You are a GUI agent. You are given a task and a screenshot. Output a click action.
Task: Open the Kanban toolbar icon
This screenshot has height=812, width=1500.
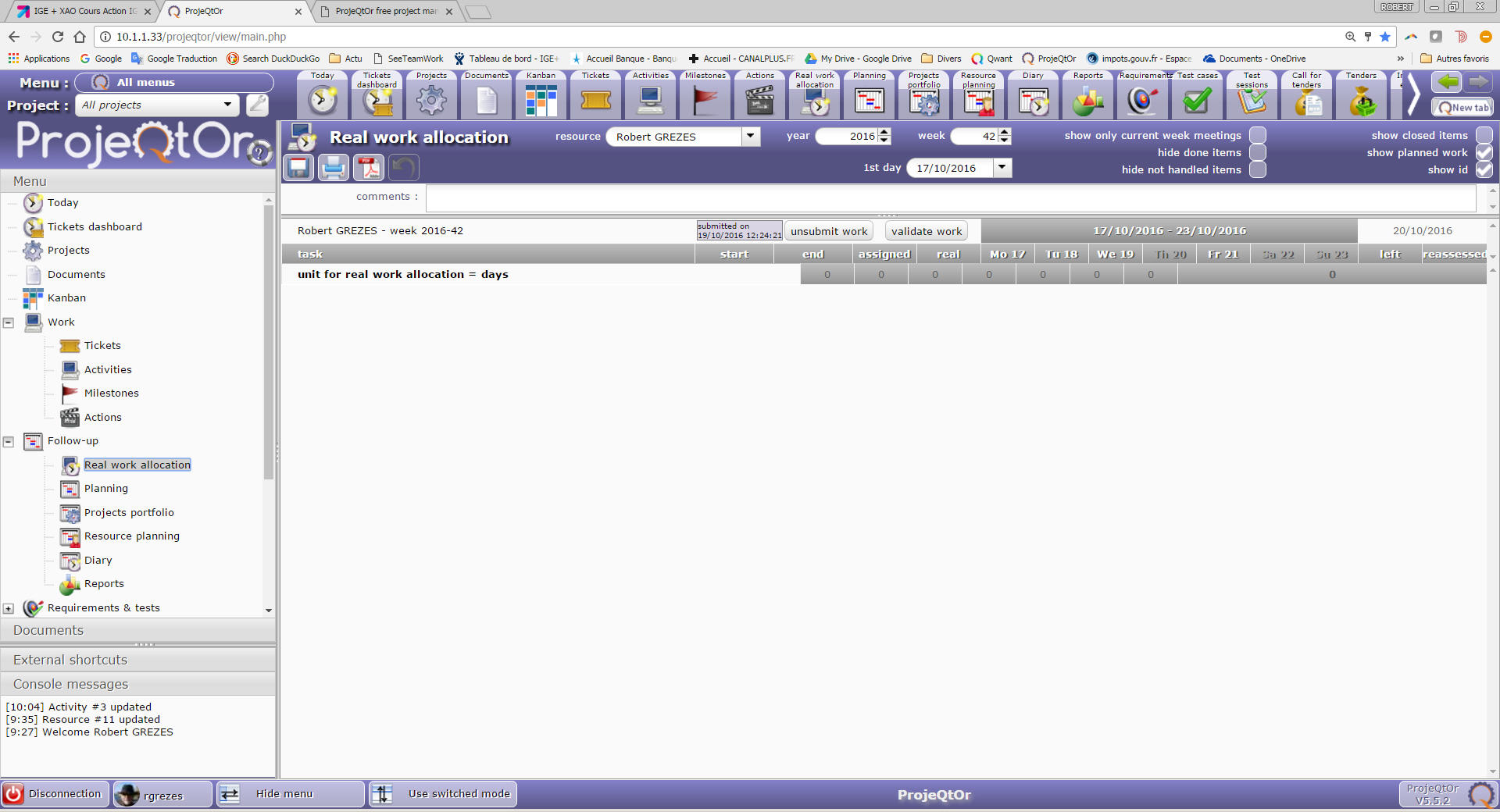click(541, 94)
